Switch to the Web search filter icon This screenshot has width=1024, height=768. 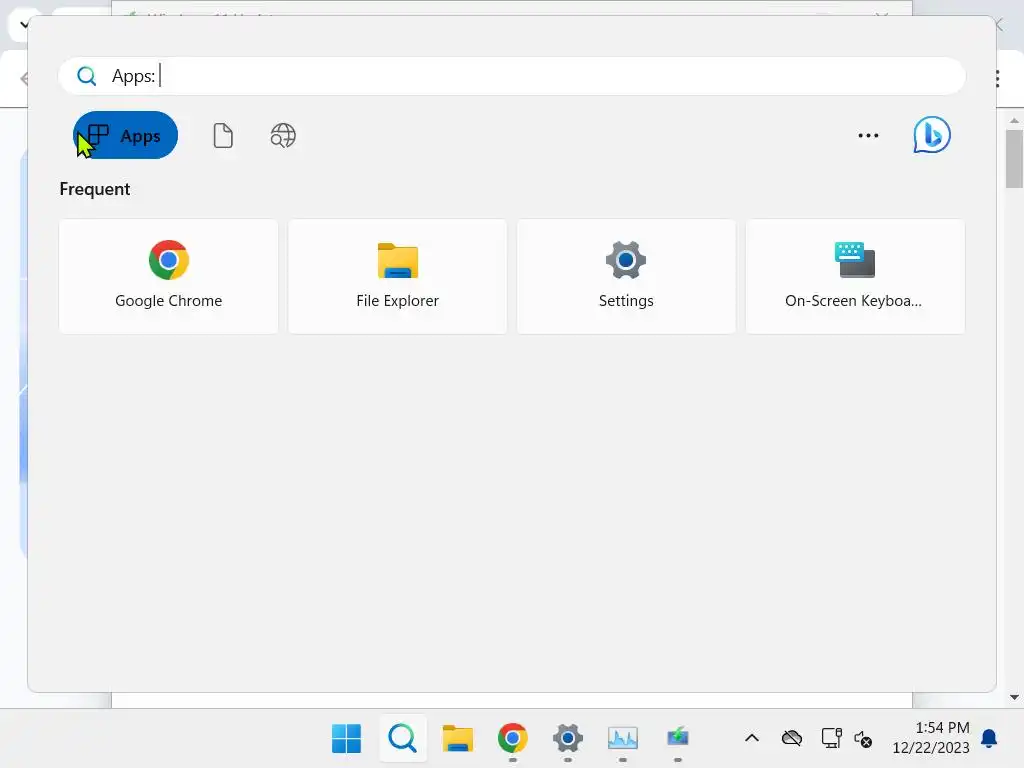[283, 135]
